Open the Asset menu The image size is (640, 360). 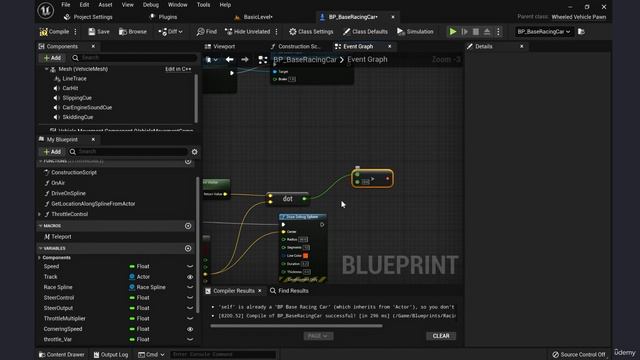click(105, 5)
